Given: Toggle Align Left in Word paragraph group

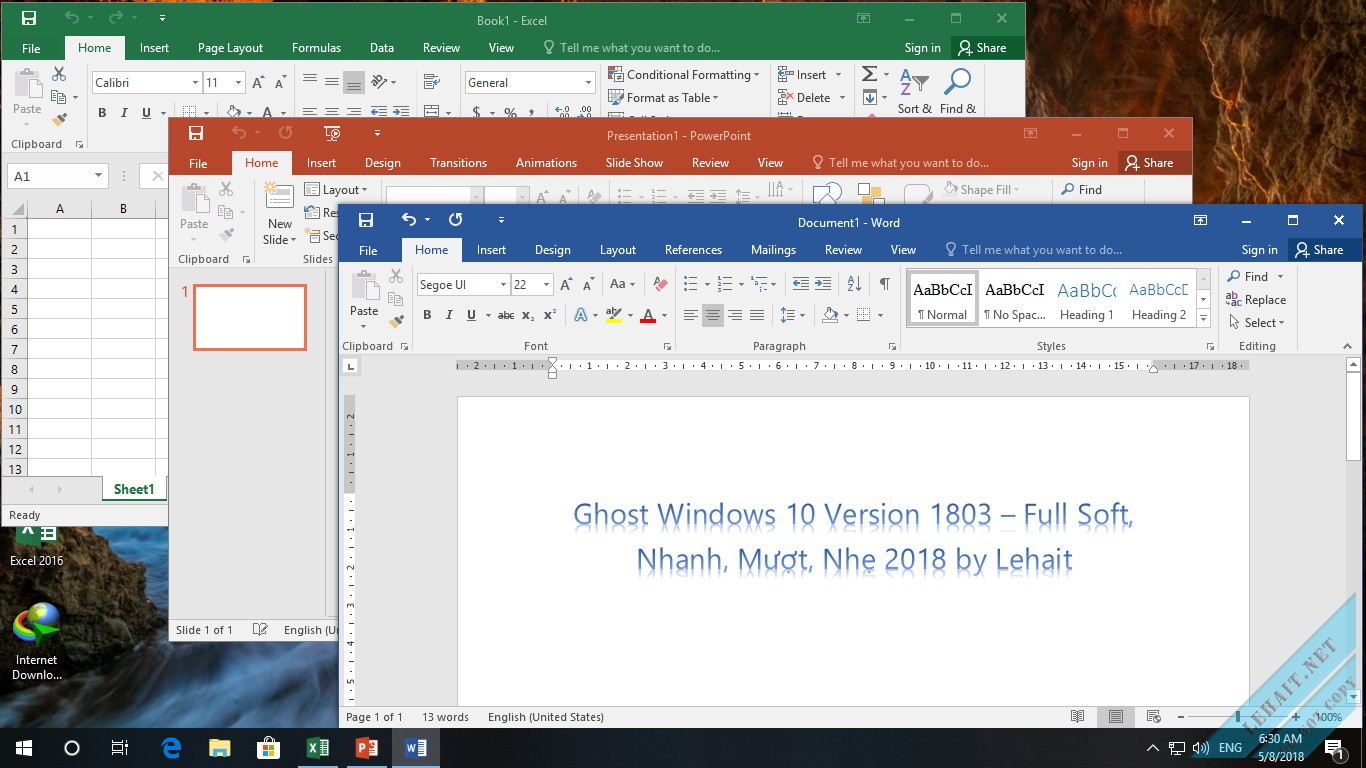Looking at the screenshot, I should click(690, 315).
